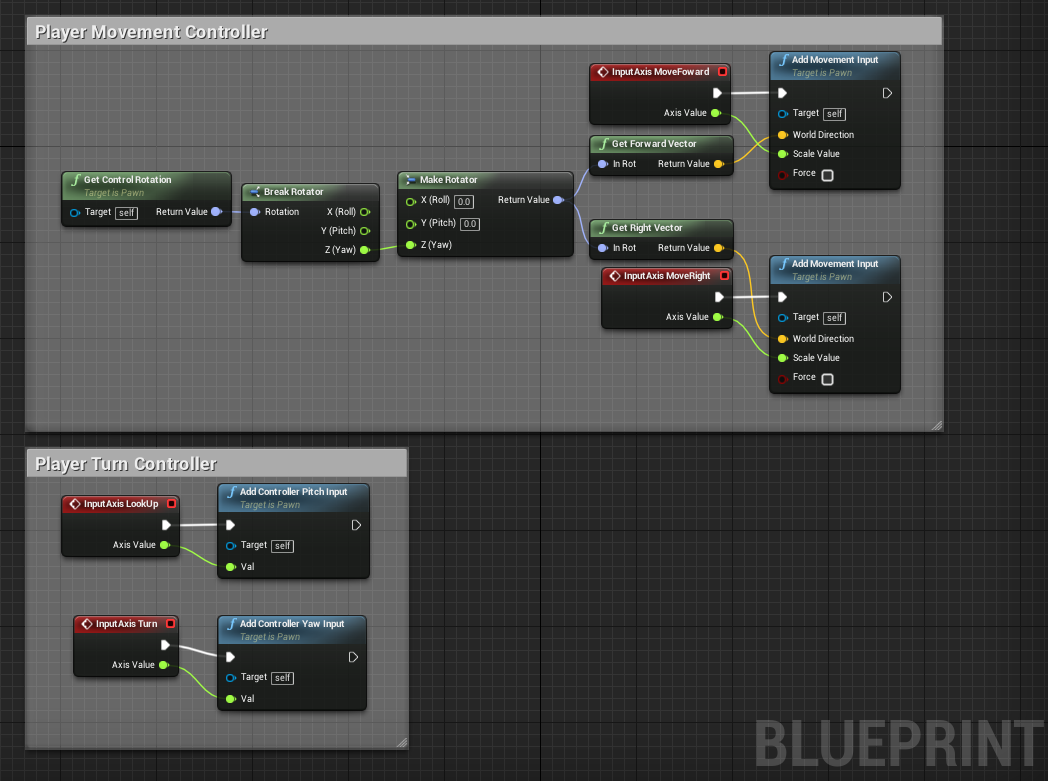
Task: Click InputAxis LookUp Axis Value pin
Action: pyautogui.click(x=165, y=545)
